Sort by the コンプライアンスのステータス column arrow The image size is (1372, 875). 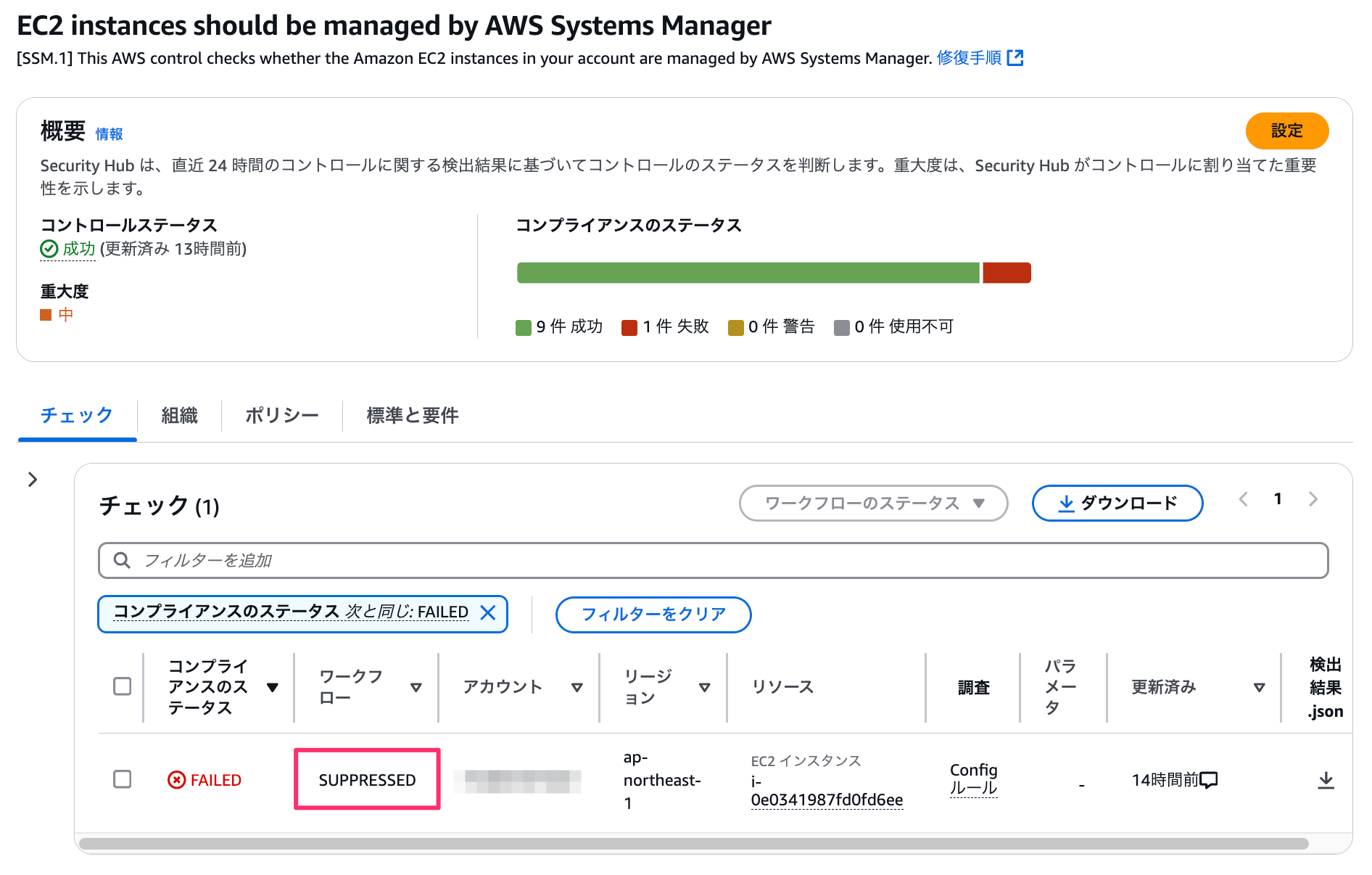[273, 687]
